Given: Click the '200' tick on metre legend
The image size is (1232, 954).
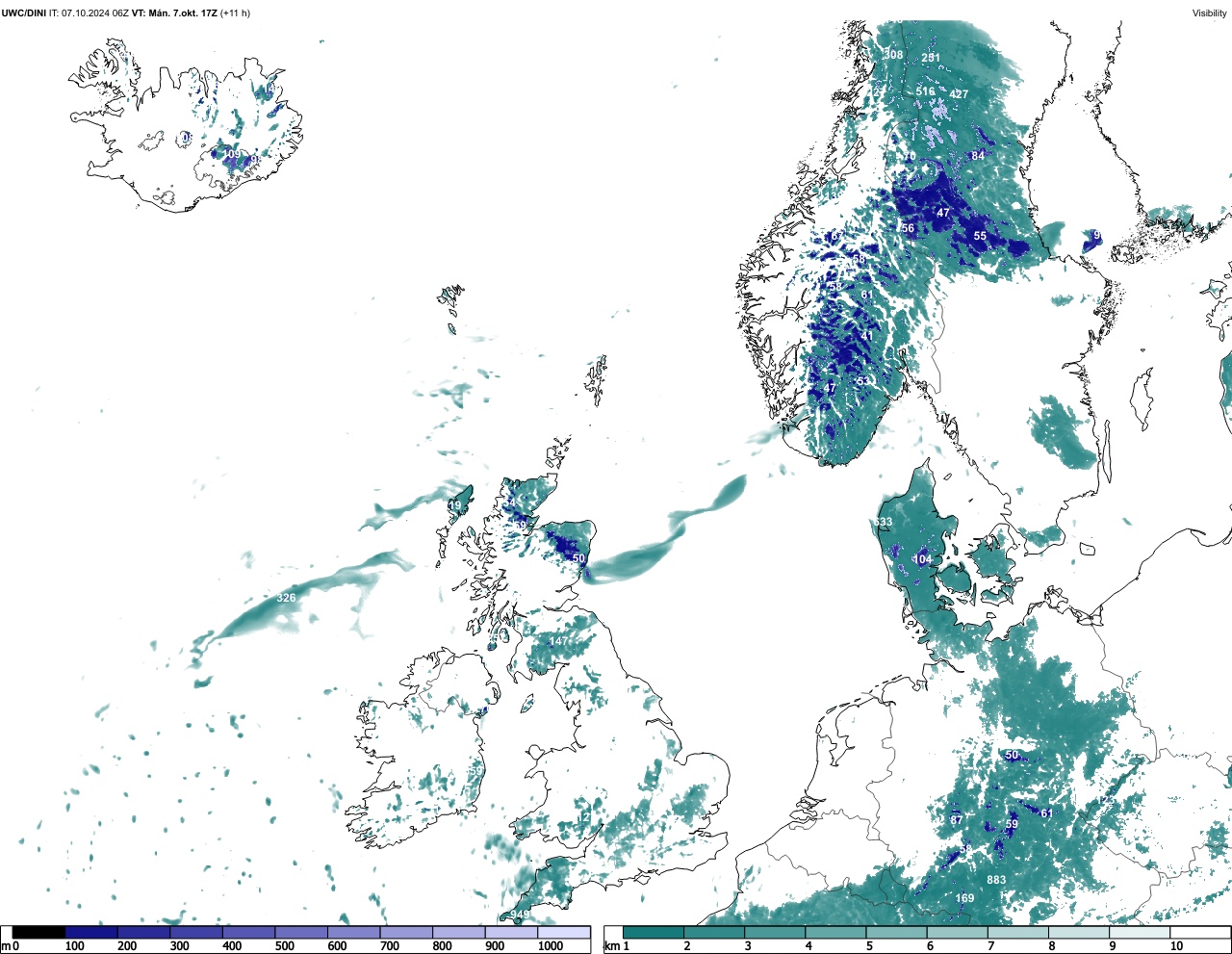Looking at the screenshot, I should pos(127,946).
